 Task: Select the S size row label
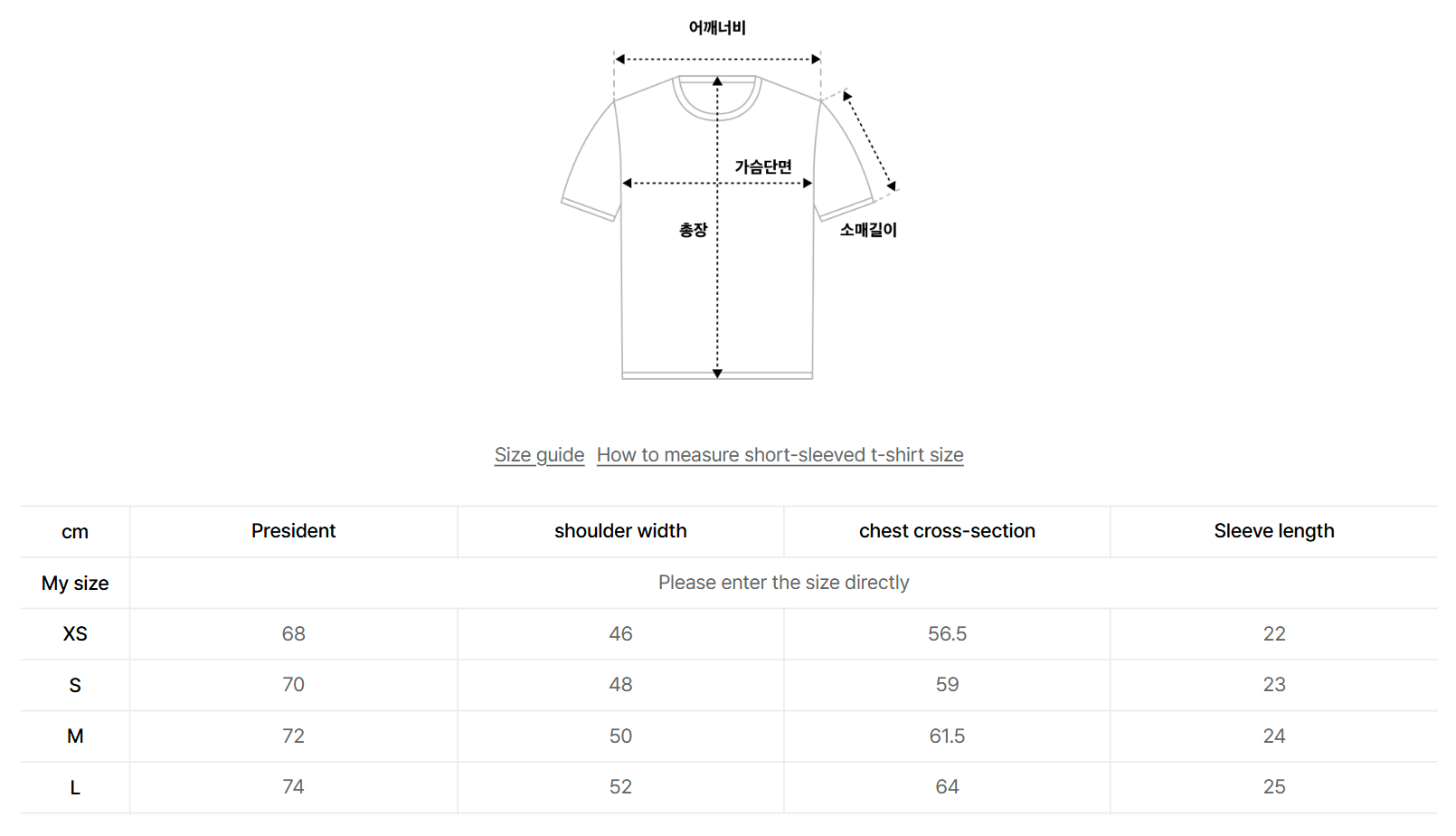[75, 686]
